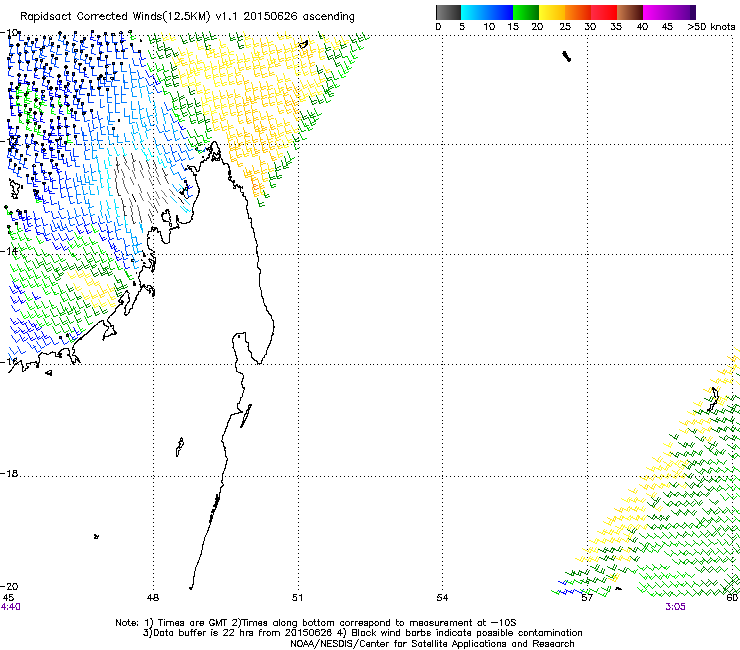The height and width of the screenshot is (650, 740).
Task: Click the legend label '20'
Action: tap(537, 27)
